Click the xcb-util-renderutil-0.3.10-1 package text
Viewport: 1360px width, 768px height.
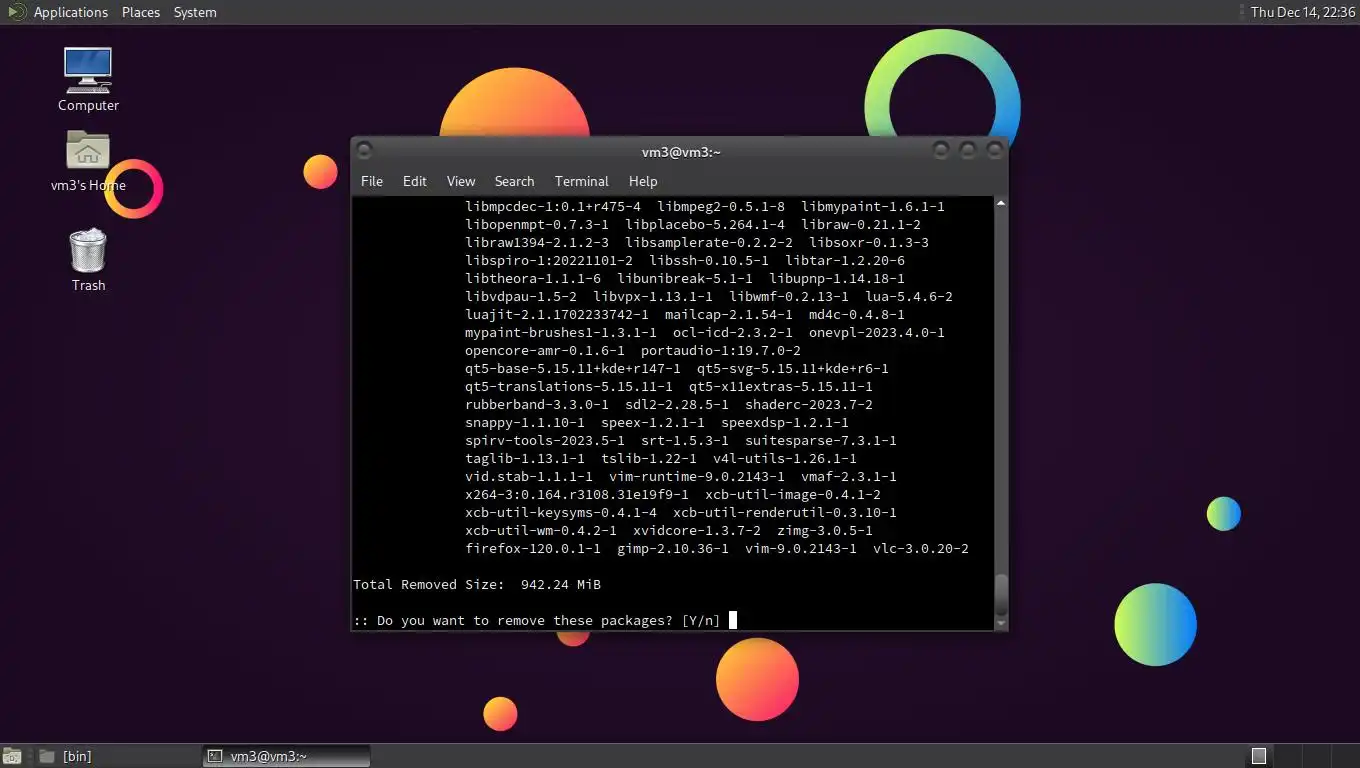pos(785,513)
